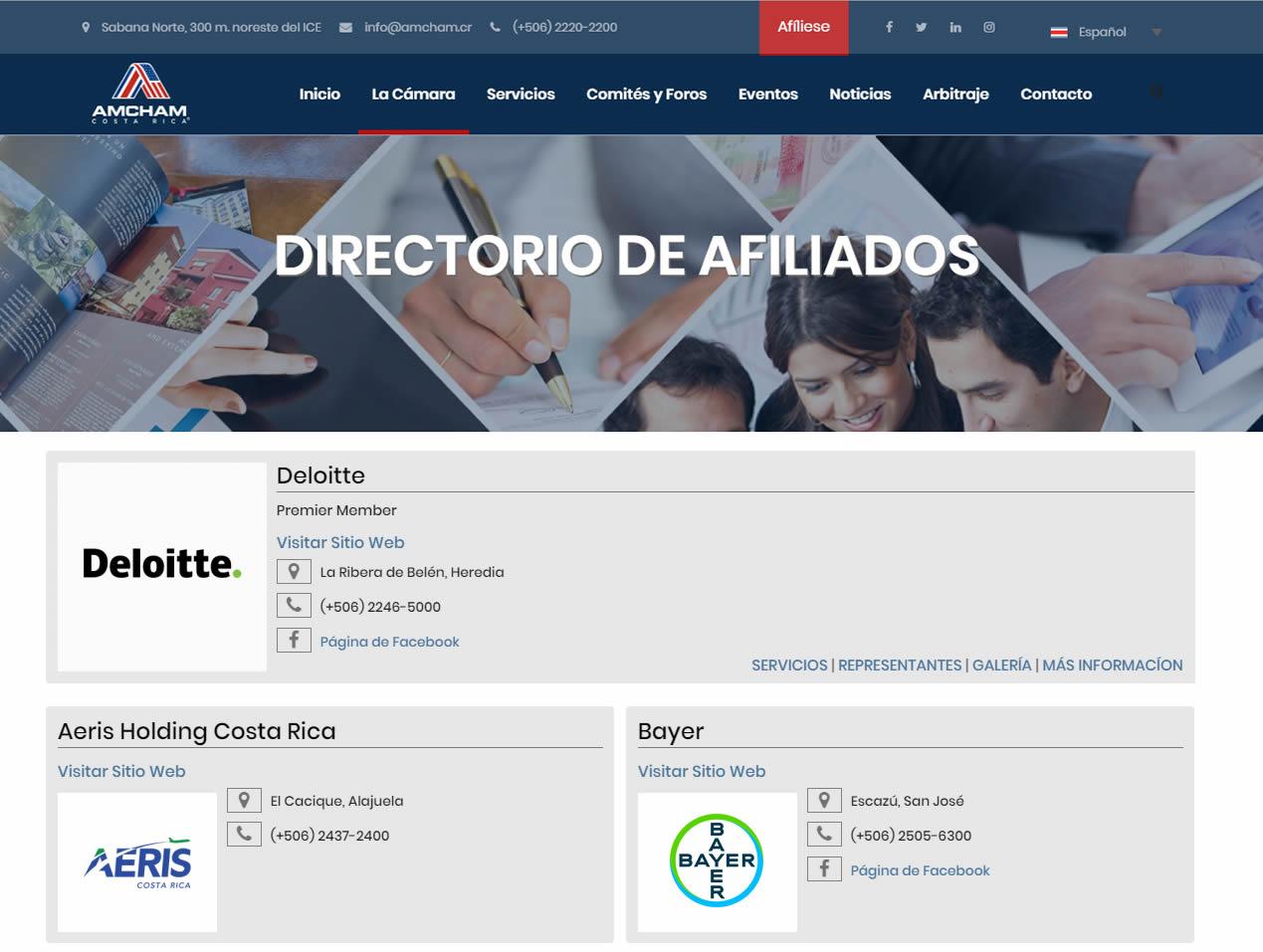Click the search icon in the navigation bar

click(1157, 91)
